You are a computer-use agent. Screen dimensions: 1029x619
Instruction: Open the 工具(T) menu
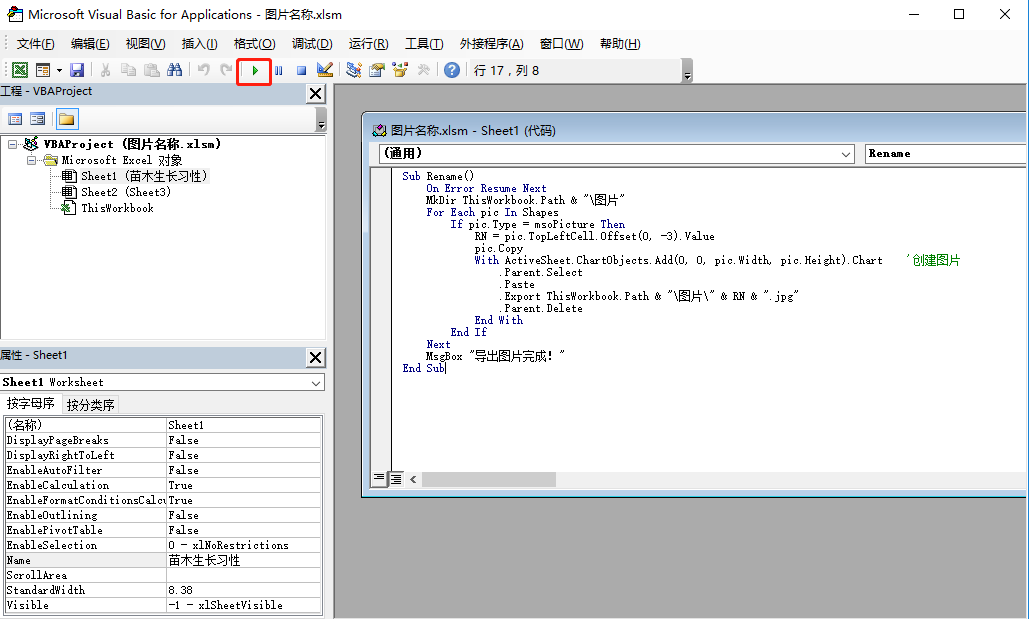[x=424, y=44]
